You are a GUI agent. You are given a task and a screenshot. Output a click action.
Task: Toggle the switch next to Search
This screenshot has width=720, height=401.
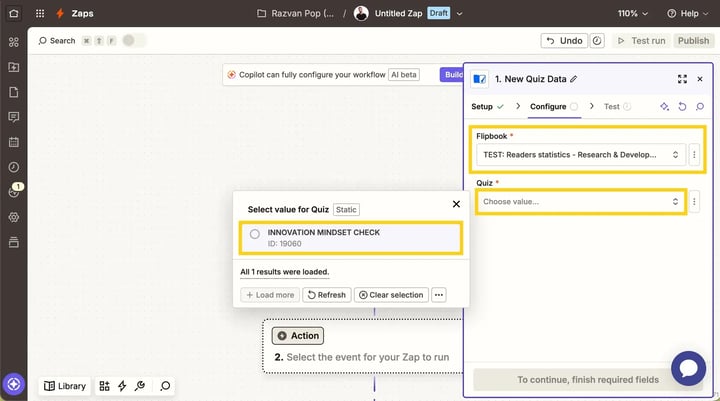pyautogui.click(x=134, y=40)
